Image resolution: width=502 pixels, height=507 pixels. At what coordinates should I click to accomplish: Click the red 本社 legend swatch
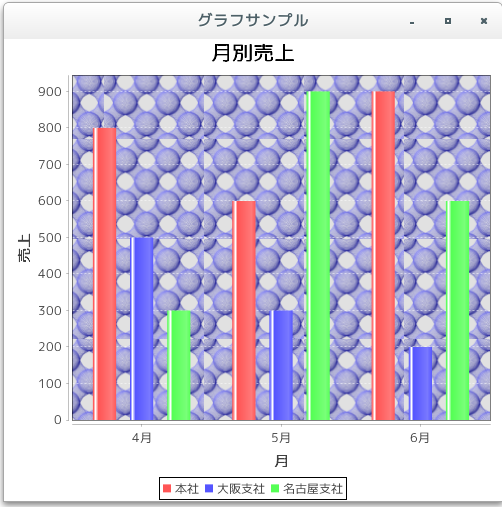coord(167,489)
